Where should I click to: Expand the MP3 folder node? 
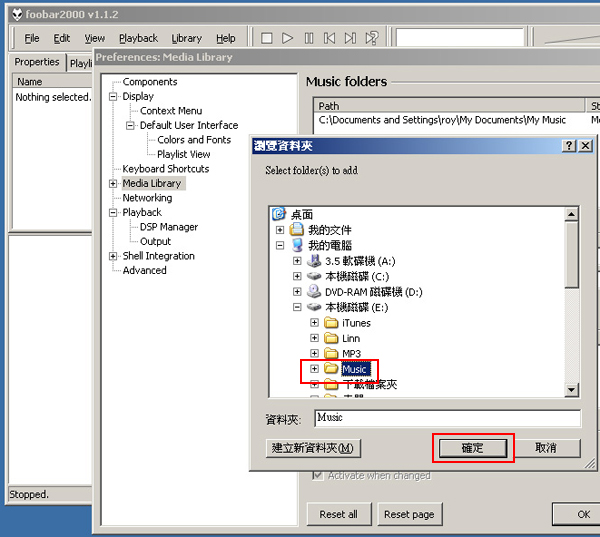[314, 353]
